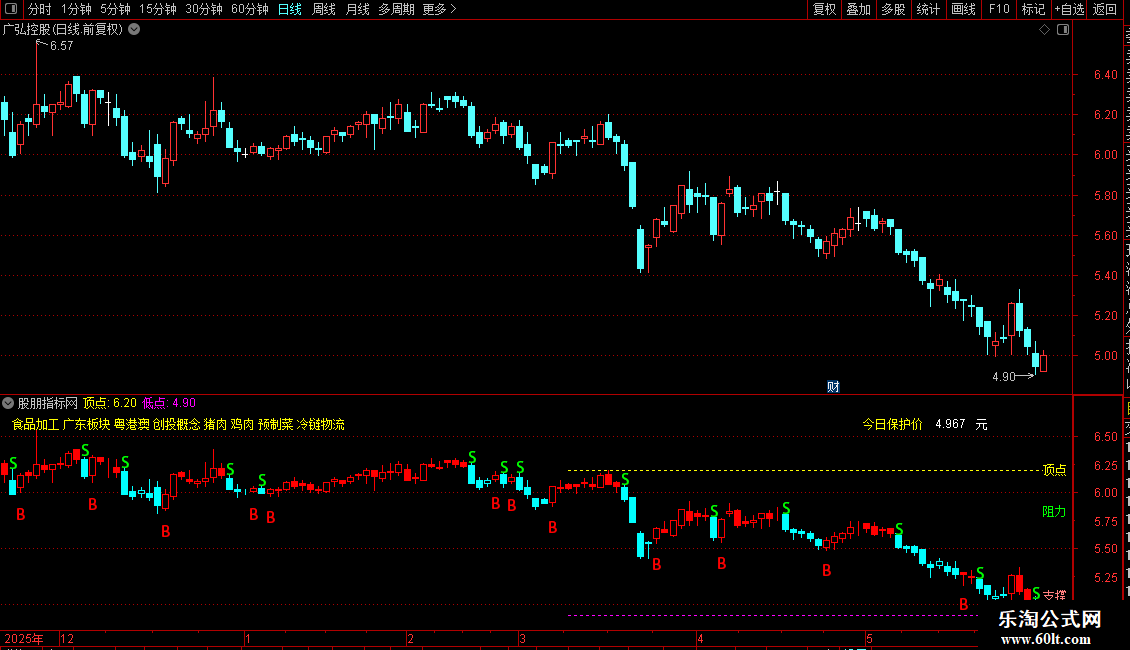Activate the 画线 drawing tool

[964, 9]
